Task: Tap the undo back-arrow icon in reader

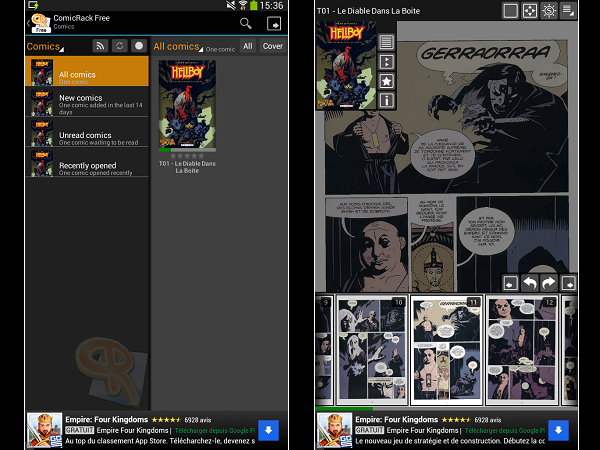Action: [530, 284]
